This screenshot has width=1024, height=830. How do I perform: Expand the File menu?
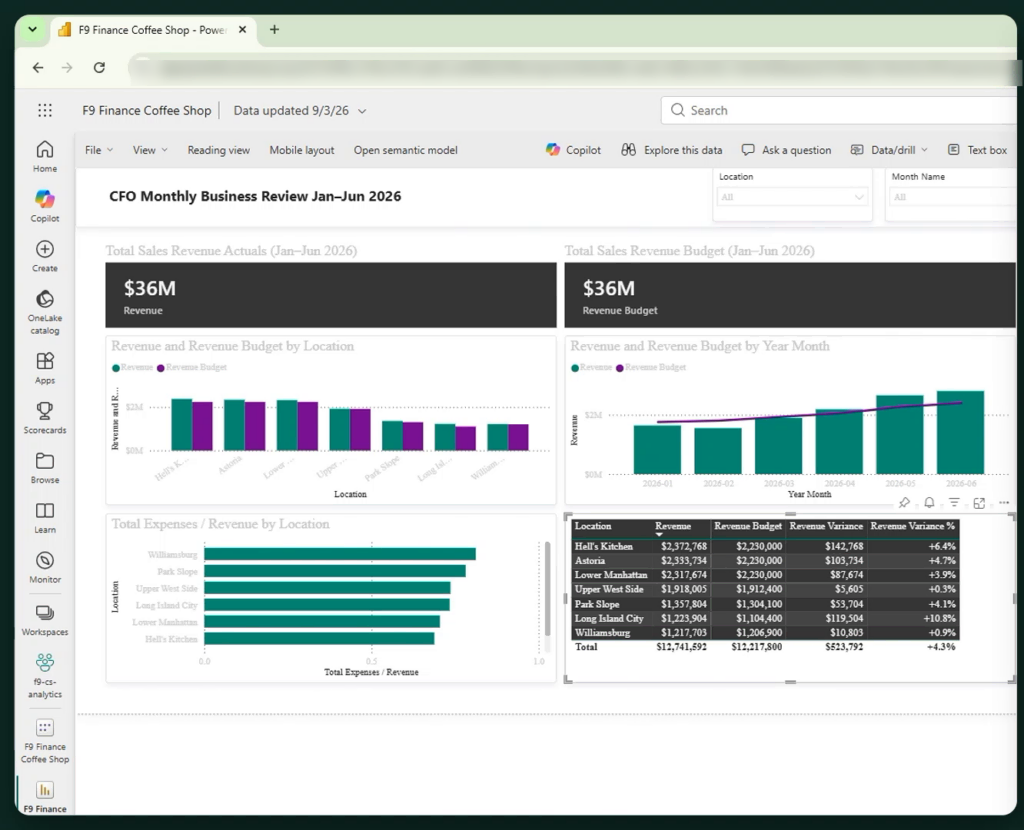[x=99, y=150]
